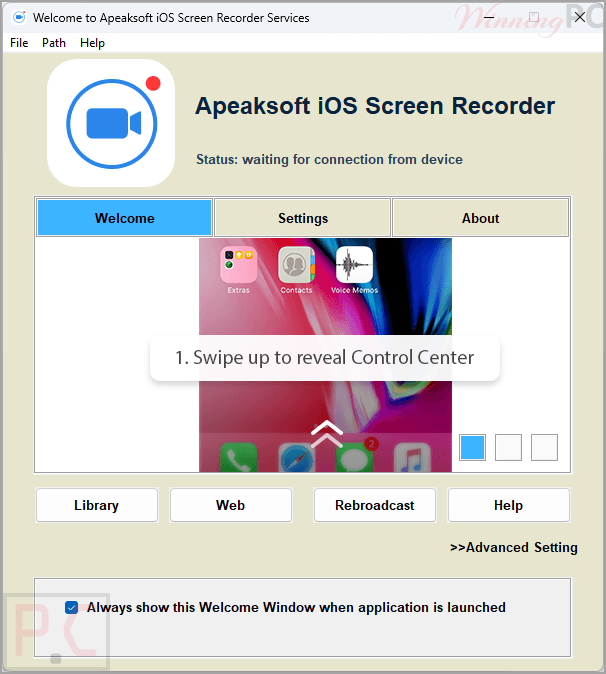Click the Contacts app icon in preview
The width and height of the screenshot is (606, 674).
click(297, 264)
